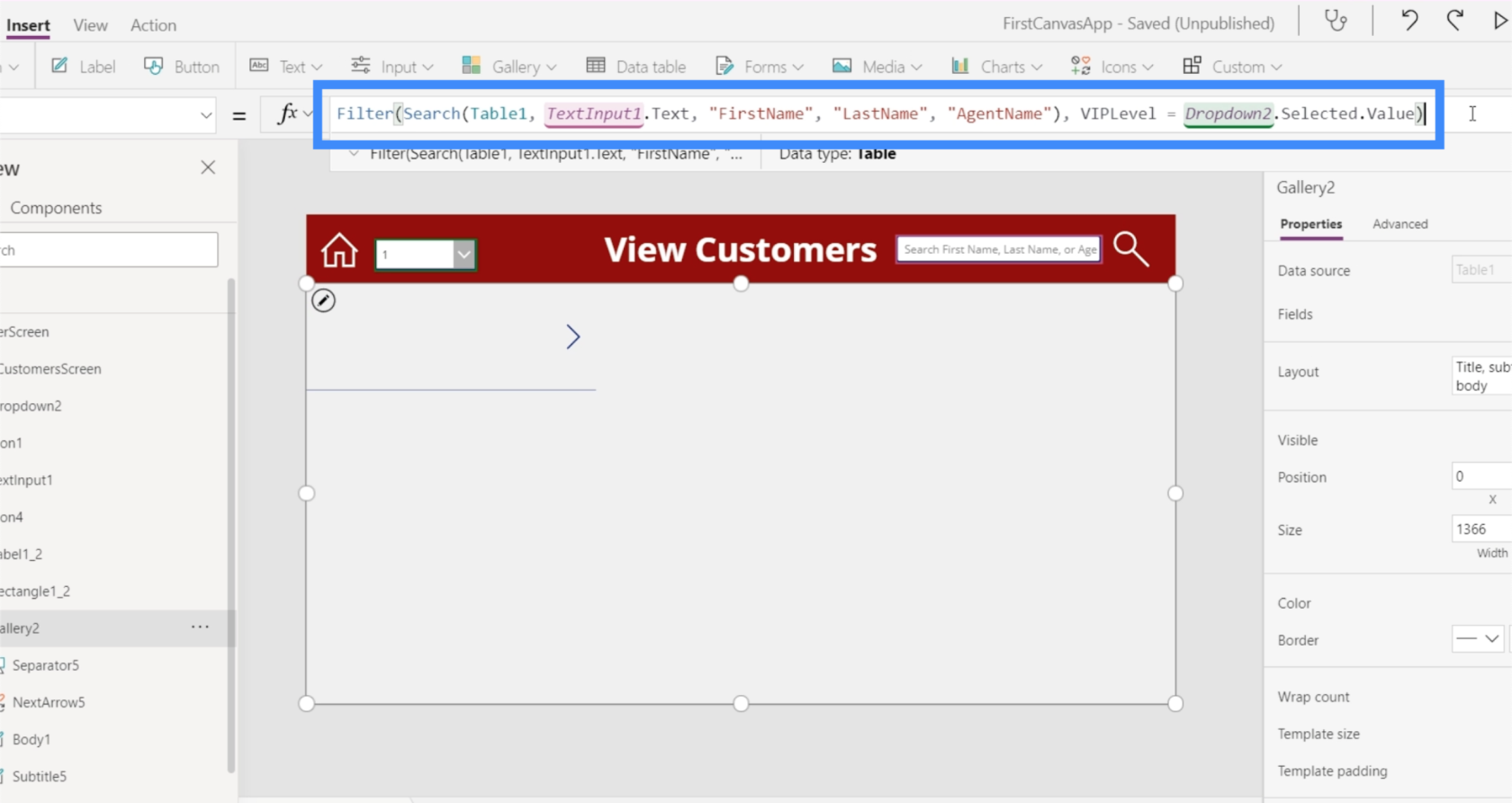Viewport: 1512px width, 803px height.
Task: Open the Media dropdown menu
Action: 877,67
